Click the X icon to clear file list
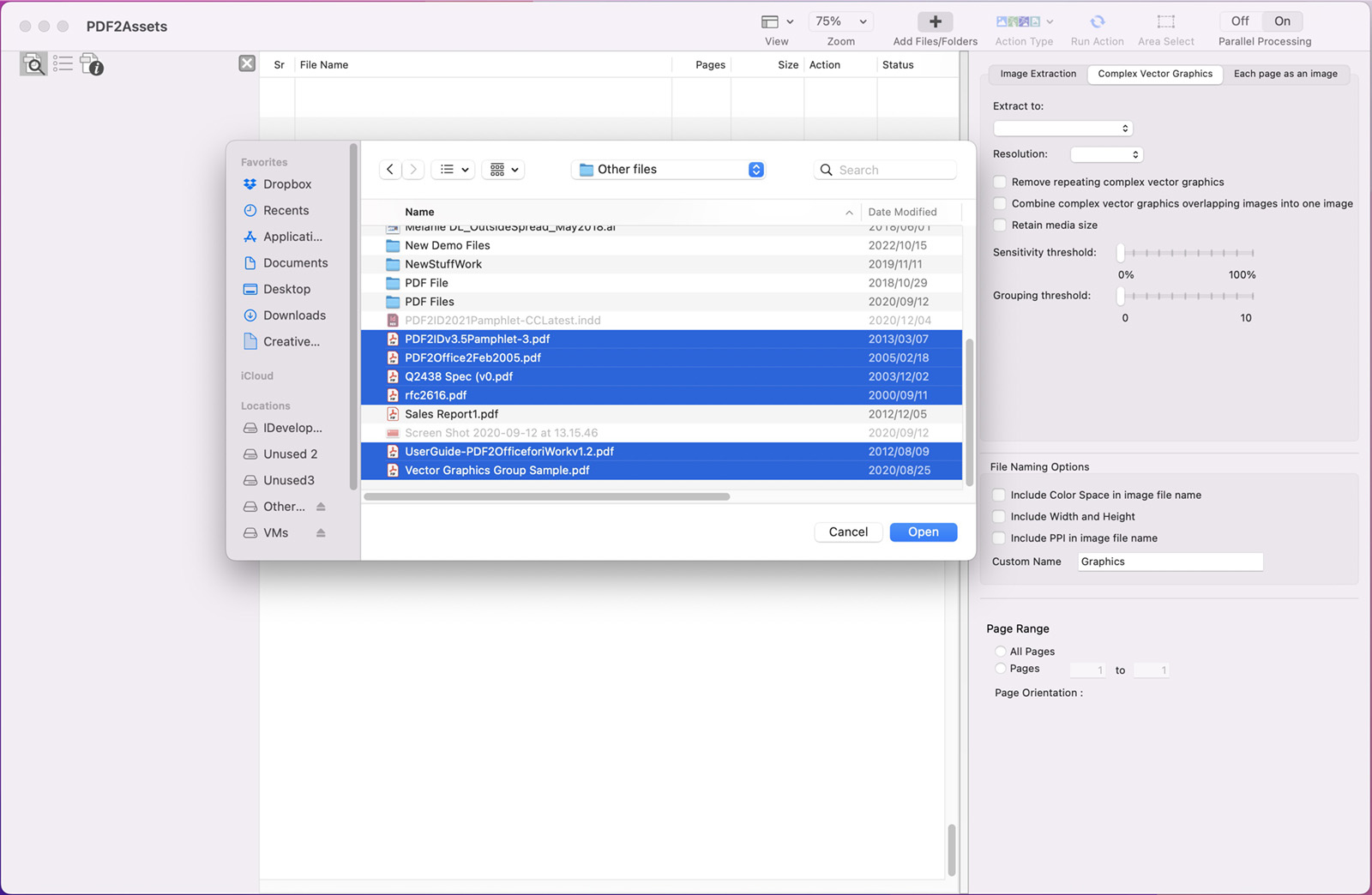Screen dimensions: 1372x895 247,63
